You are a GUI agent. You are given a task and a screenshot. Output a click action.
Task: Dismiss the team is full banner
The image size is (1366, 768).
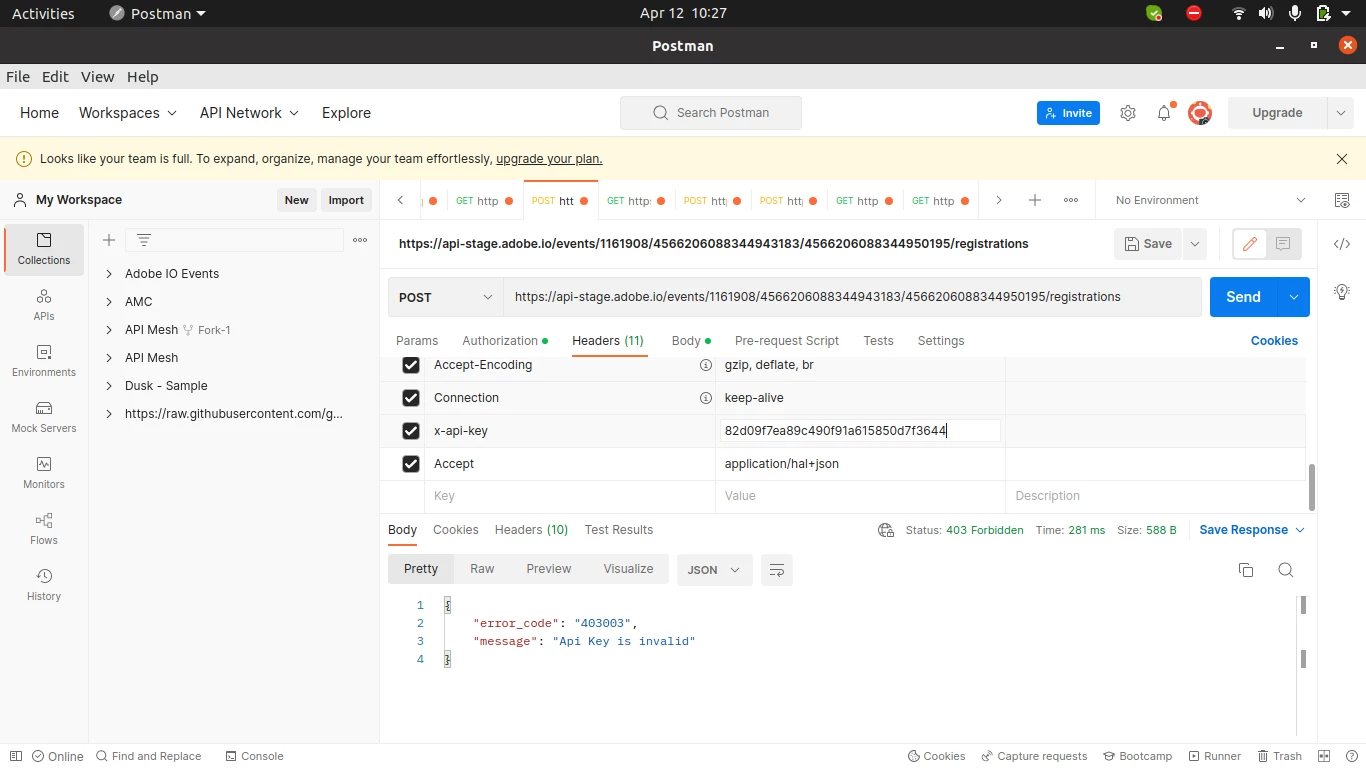click(1342, 159)
